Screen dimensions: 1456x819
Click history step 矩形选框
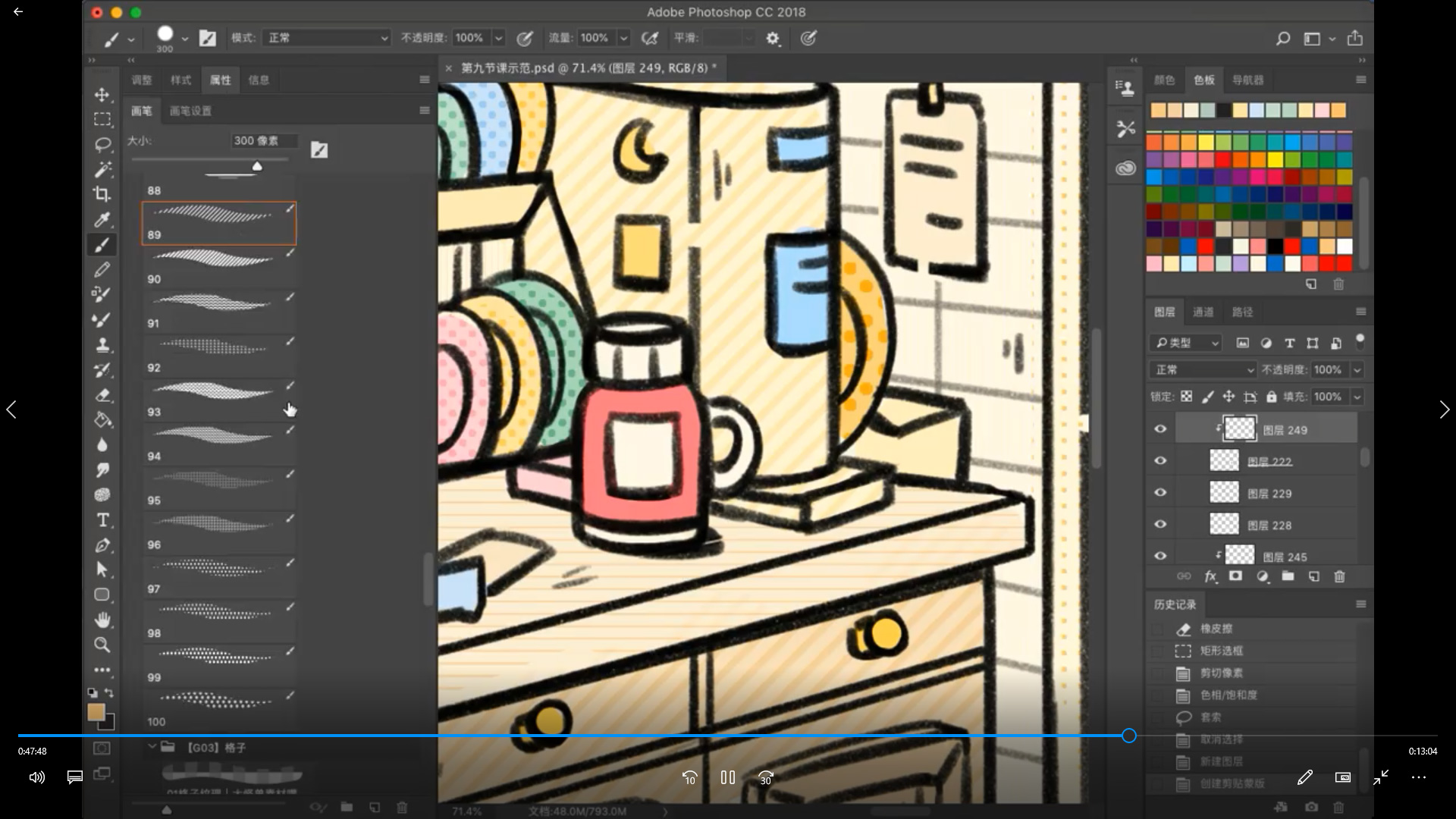click(x=1222, y=651)
